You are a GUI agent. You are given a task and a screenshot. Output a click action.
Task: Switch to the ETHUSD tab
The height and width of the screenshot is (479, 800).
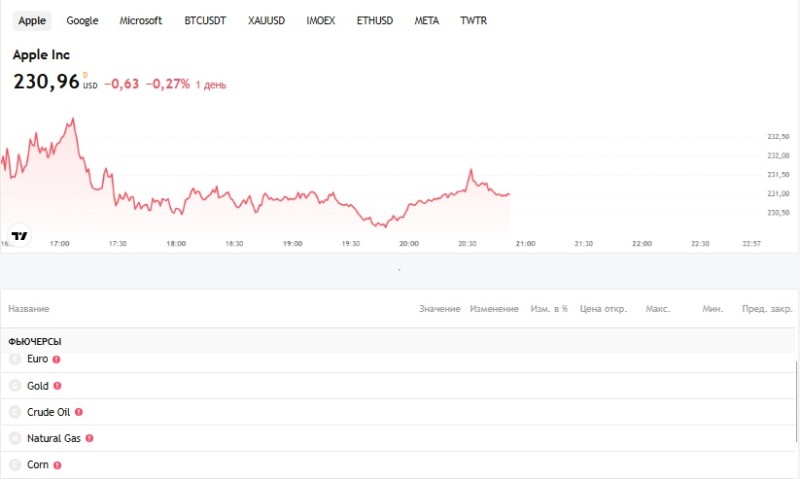point(374,21)
